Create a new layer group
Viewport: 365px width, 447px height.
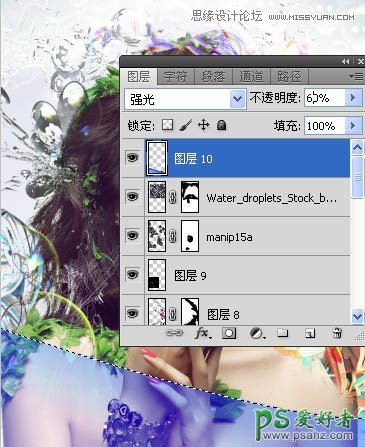(283, 333)
